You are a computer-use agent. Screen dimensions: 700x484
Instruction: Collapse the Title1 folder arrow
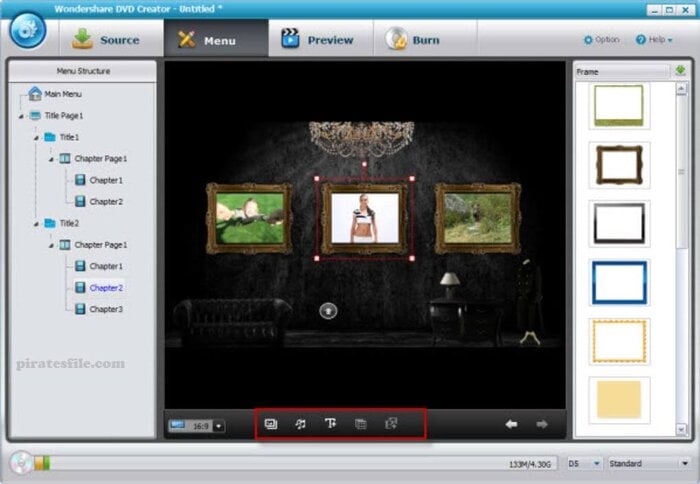[36, 138]
